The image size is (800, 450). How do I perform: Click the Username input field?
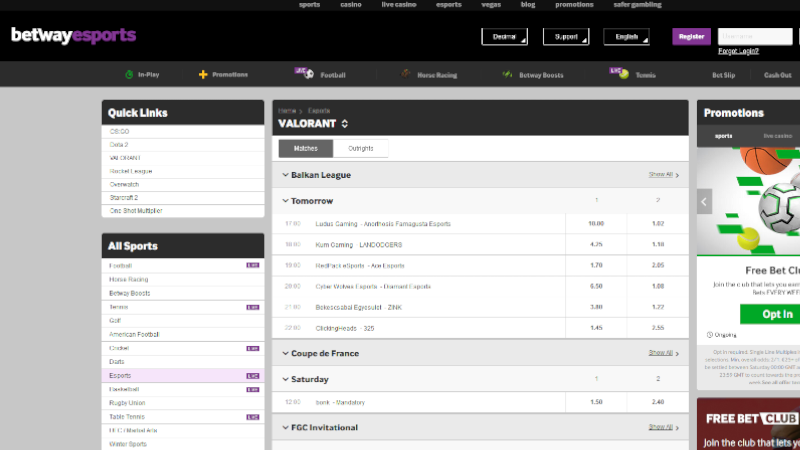tap(755, 37)
